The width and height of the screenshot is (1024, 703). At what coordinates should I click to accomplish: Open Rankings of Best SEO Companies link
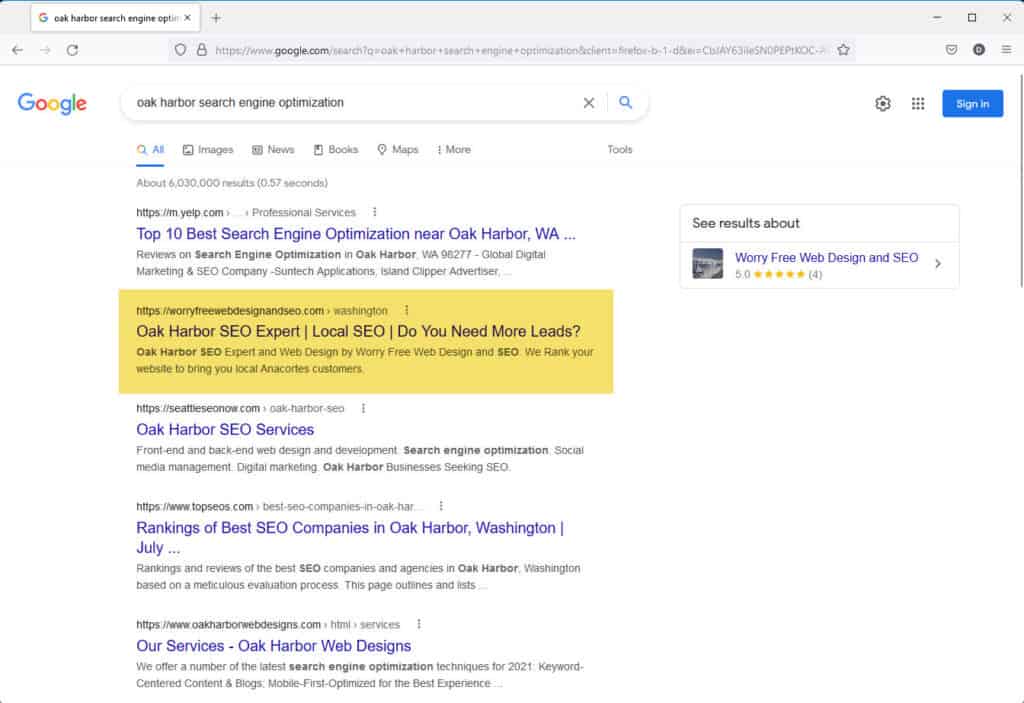pos(350,537)
